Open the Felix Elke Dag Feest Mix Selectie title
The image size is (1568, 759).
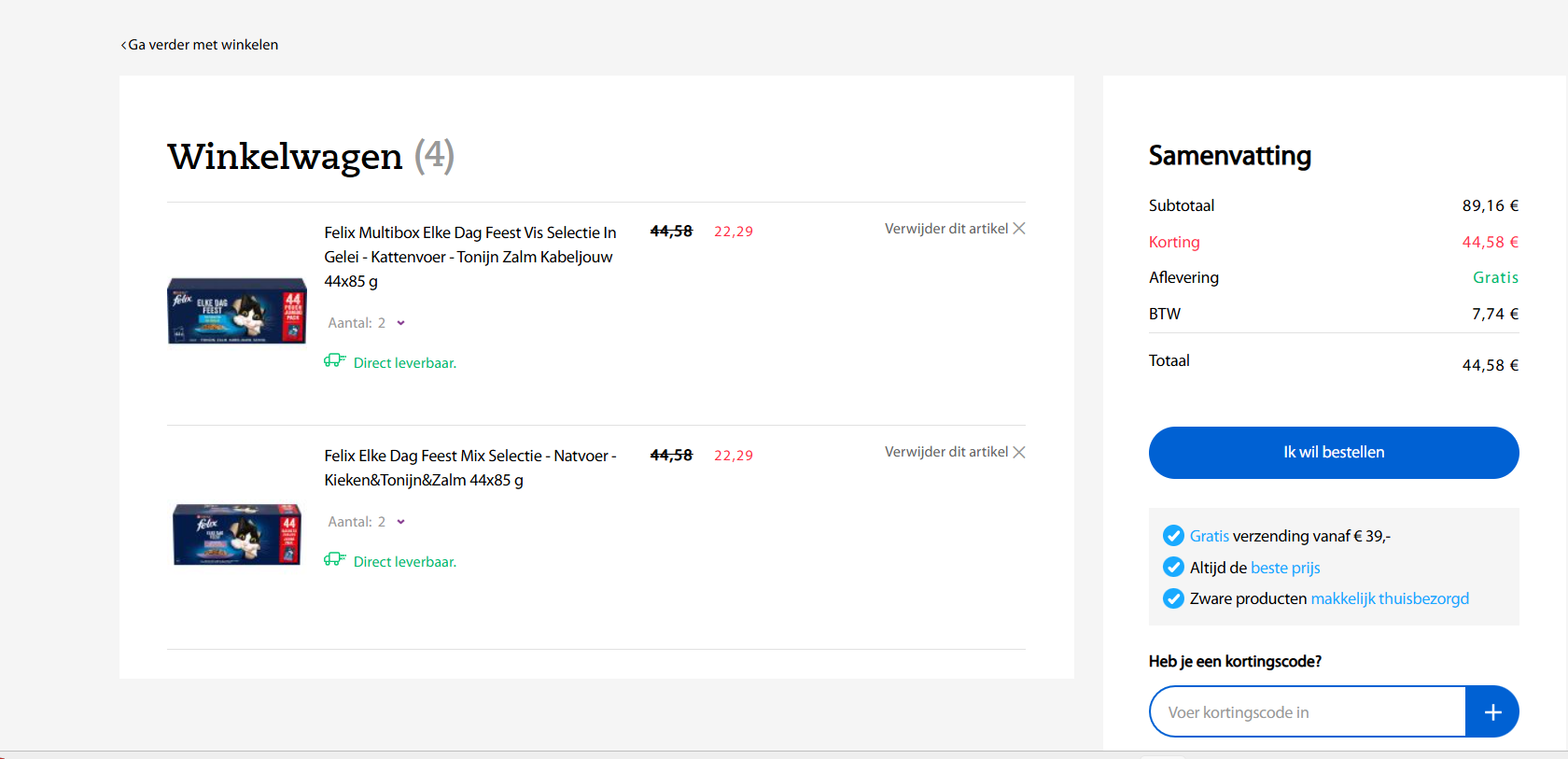(x=470, y=468)
